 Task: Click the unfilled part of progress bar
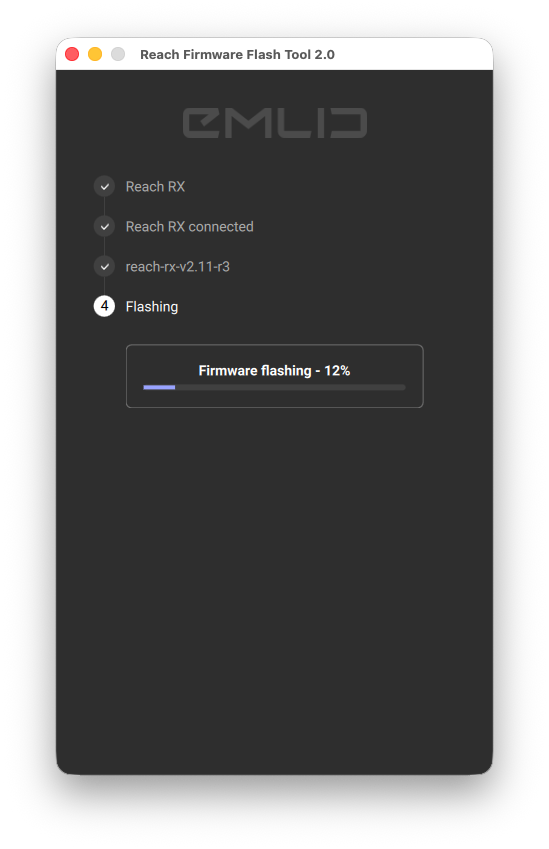coord(290,387)
